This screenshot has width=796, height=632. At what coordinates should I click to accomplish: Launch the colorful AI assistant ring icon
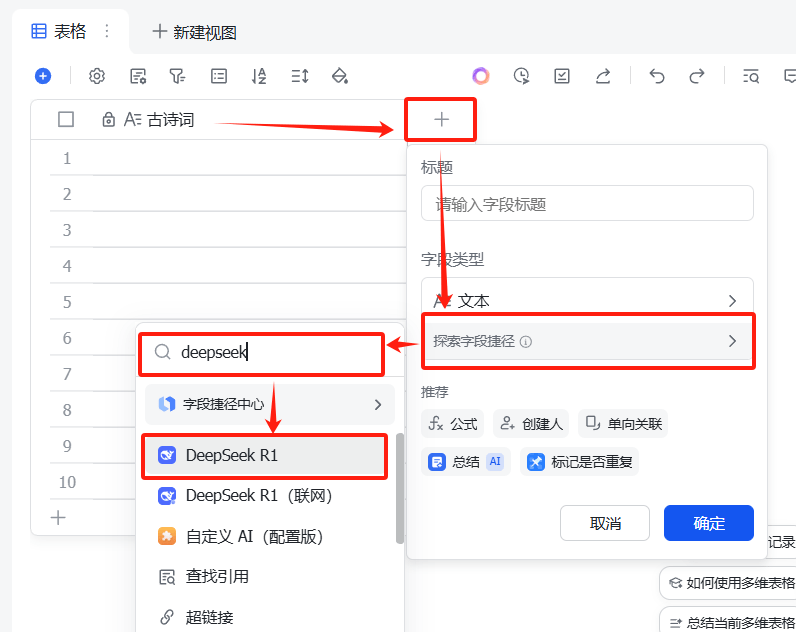[x=481, y=76]
